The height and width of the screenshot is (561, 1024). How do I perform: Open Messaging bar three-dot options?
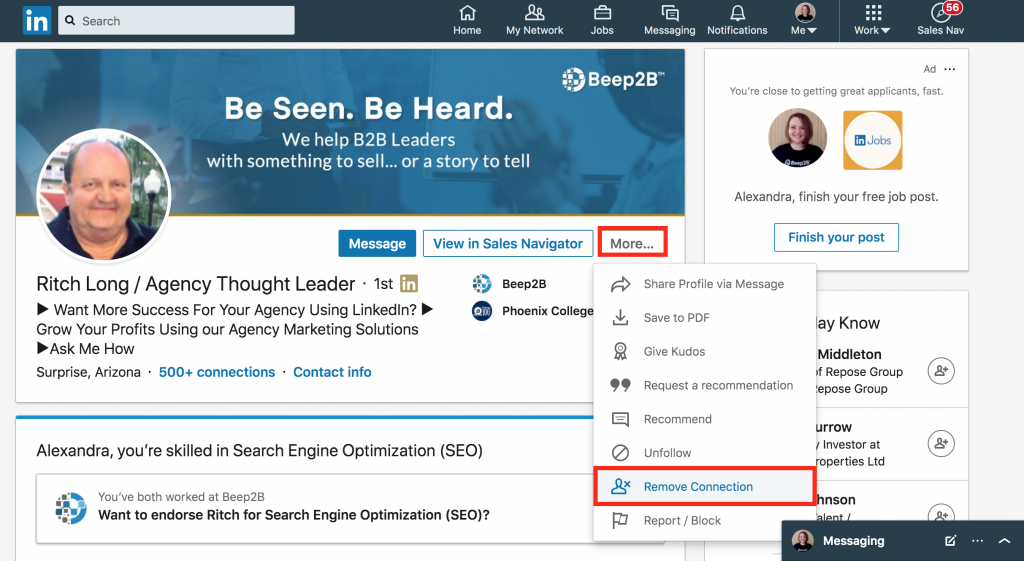(x=977, y=541)
